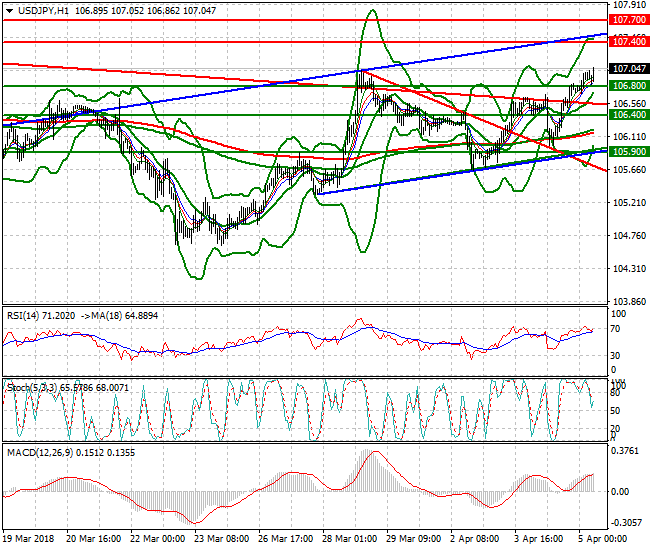Select the MACD 0.00 zero level value

(620, 492)
